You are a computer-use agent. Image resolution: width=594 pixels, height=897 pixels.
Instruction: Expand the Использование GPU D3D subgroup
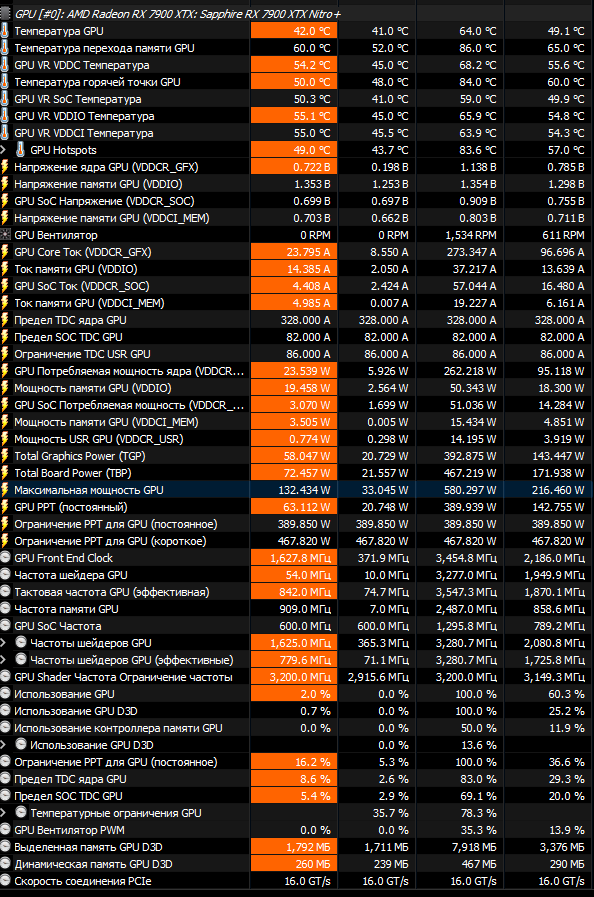pos(3,745)
